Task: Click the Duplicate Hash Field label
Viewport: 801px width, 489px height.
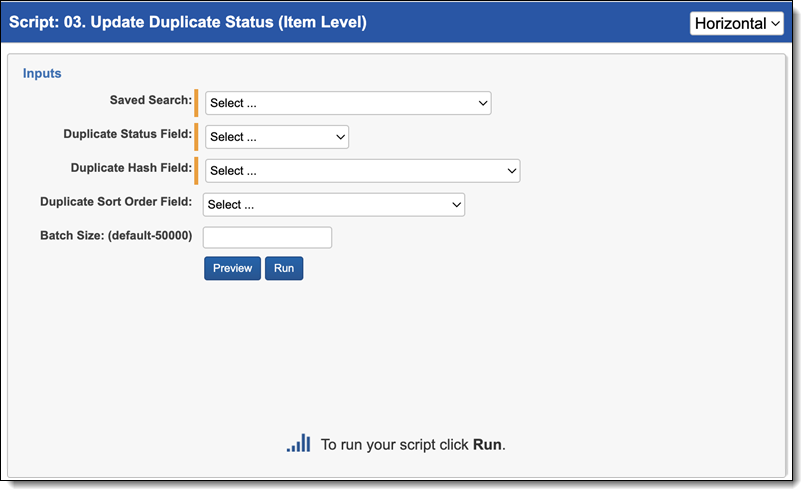Action: point(131,168)
